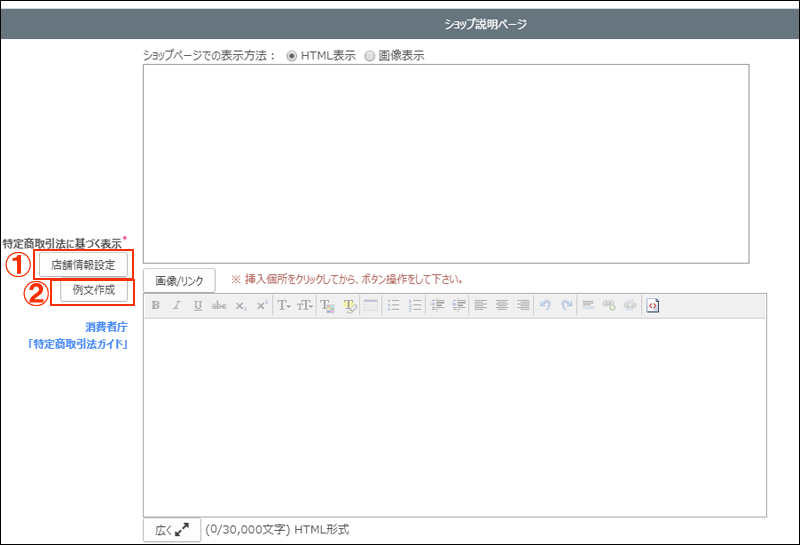Click inside the lower HTML editor area
The height and width of the screenshot is (545, 800).
[x=455, y=418]
